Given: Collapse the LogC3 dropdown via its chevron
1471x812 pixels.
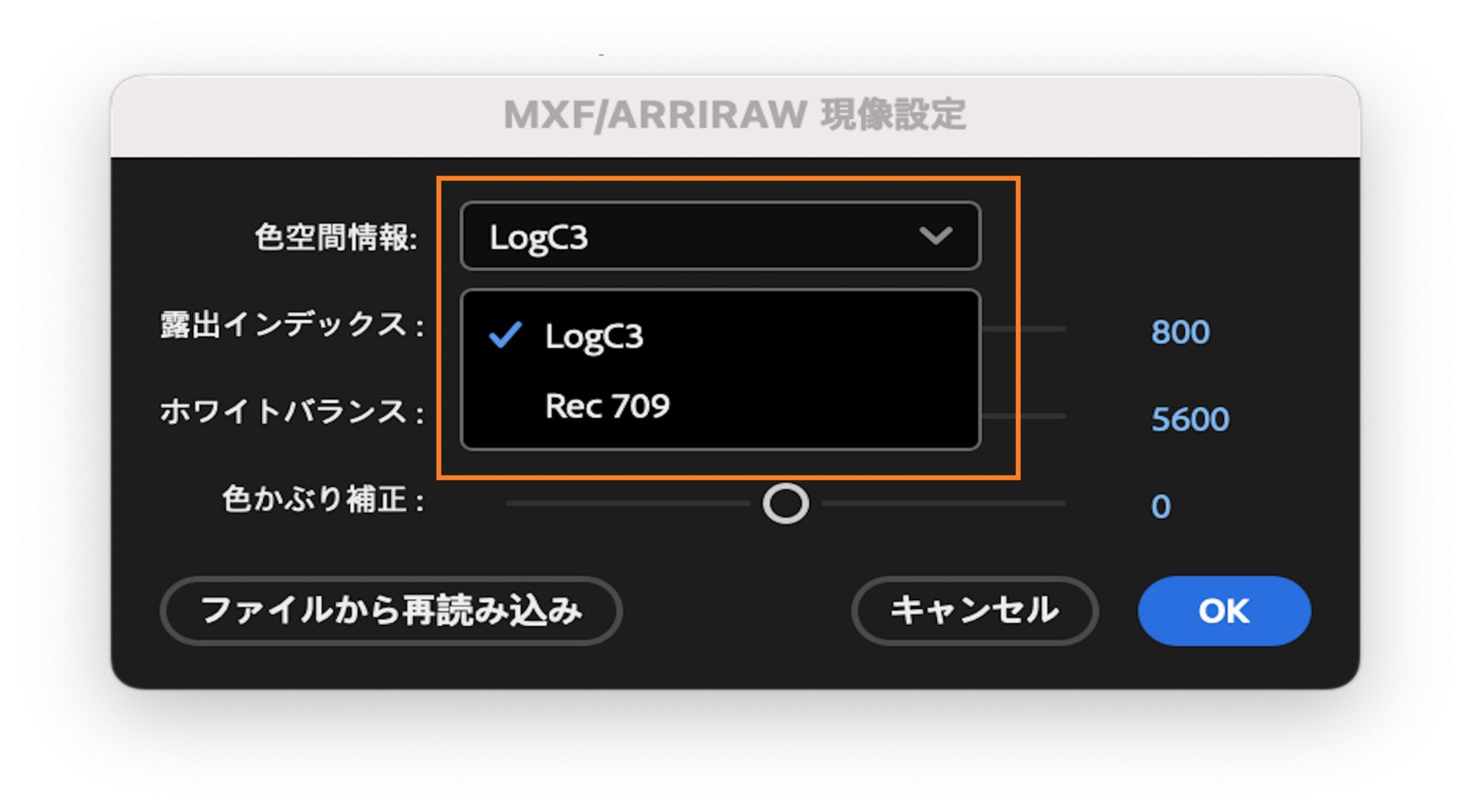Looking at the screenshot, I should click(936, 238).
